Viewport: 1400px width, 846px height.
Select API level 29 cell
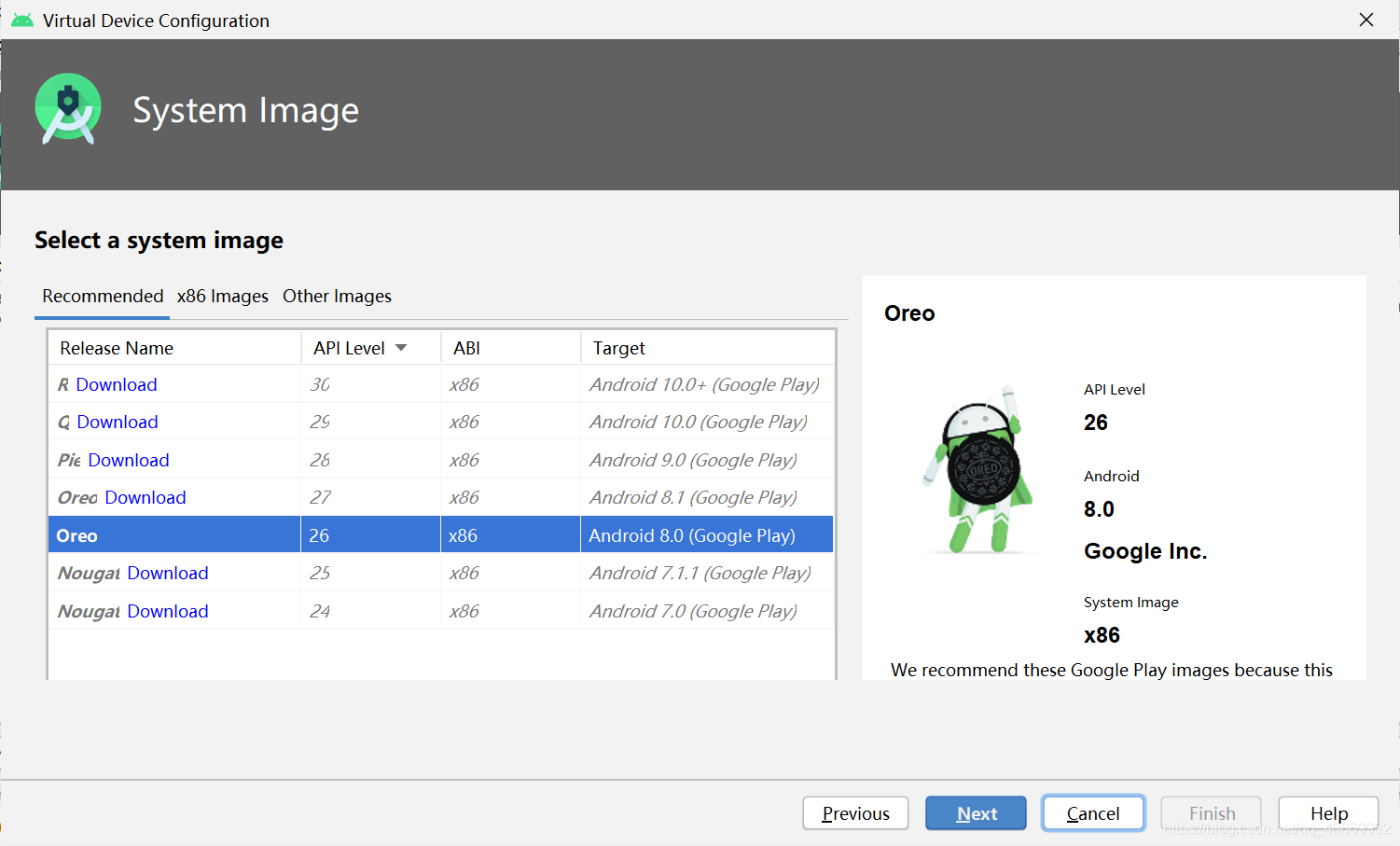pos(370,422)
